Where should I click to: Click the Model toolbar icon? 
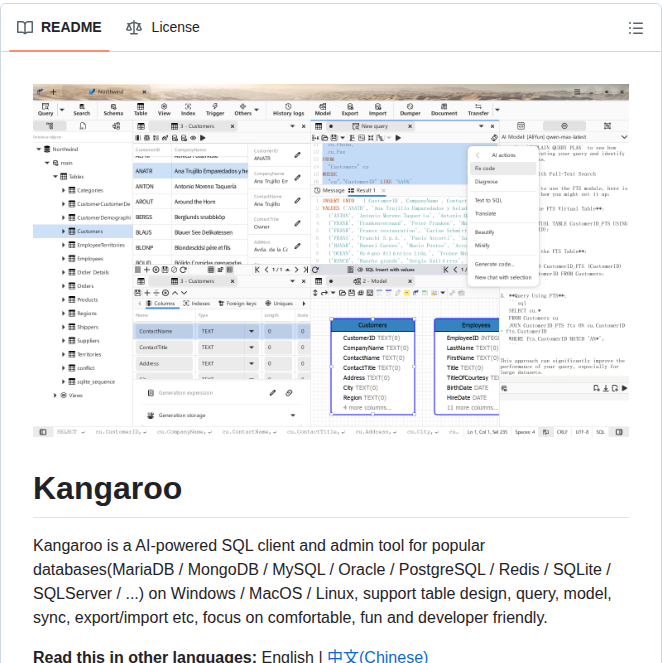point(323,110)
